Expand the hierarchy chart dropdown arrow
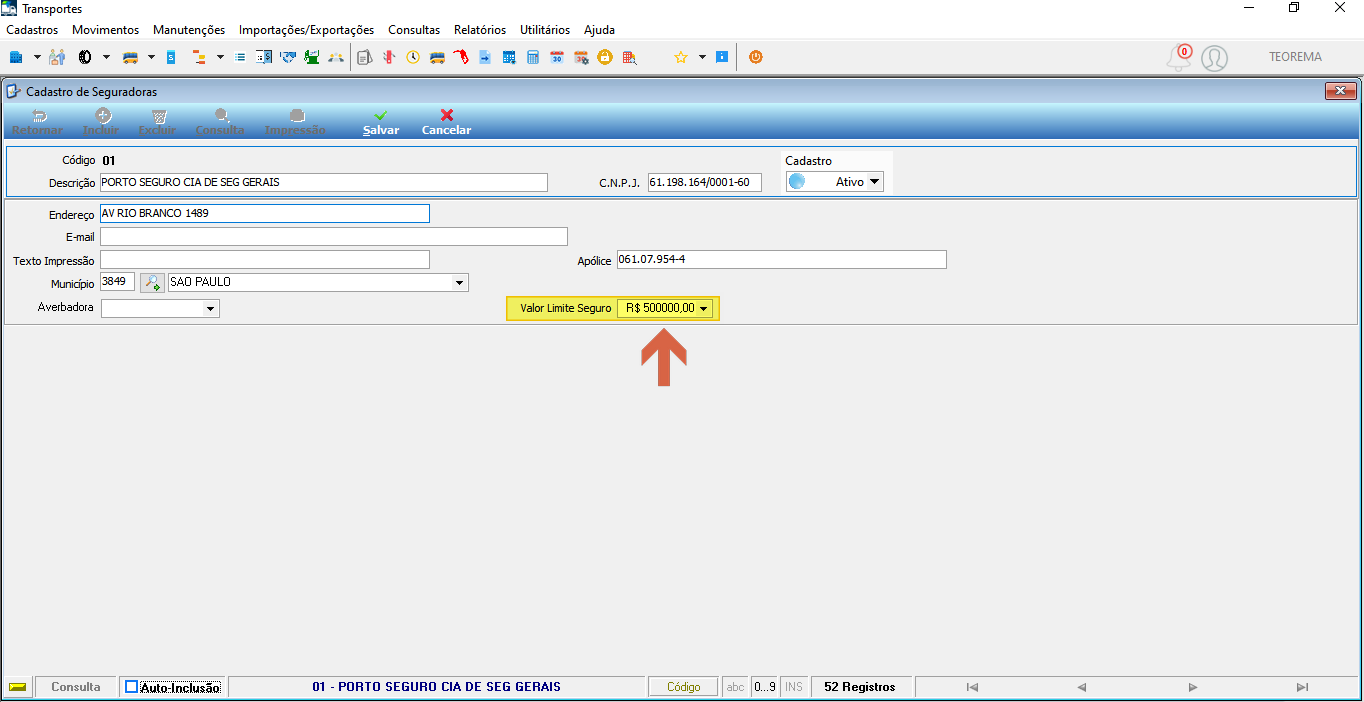Screen dimensions: 1364x702 pos(220,57)
